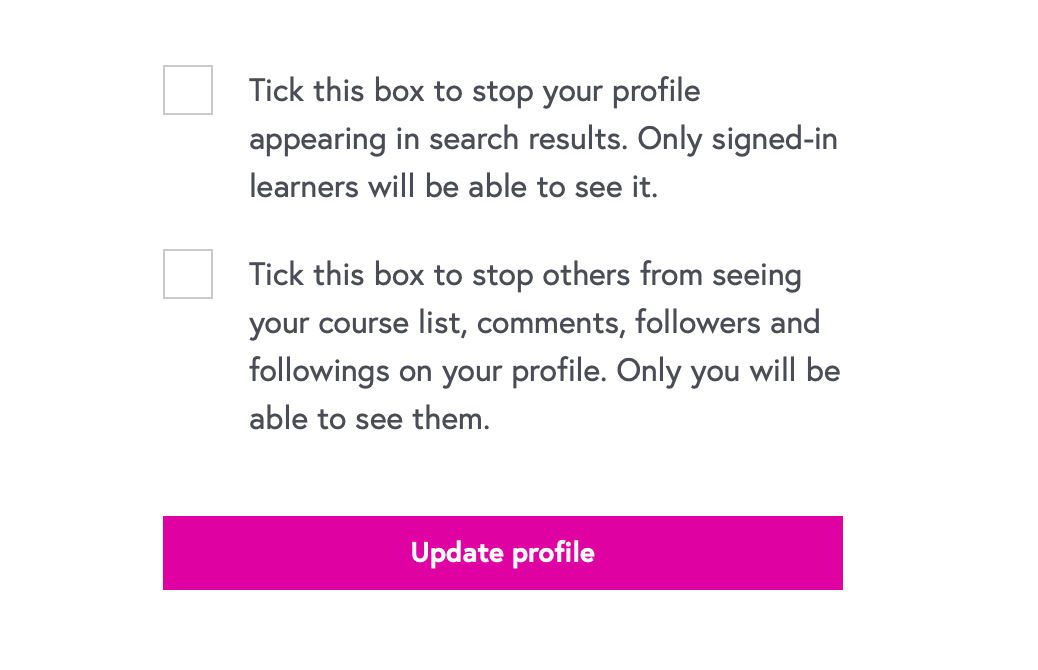Image resolution: width=1038 pixels, height=670 pixels.
Task: Toggle the stop others seeing comments checkbox
Action: 188,274
